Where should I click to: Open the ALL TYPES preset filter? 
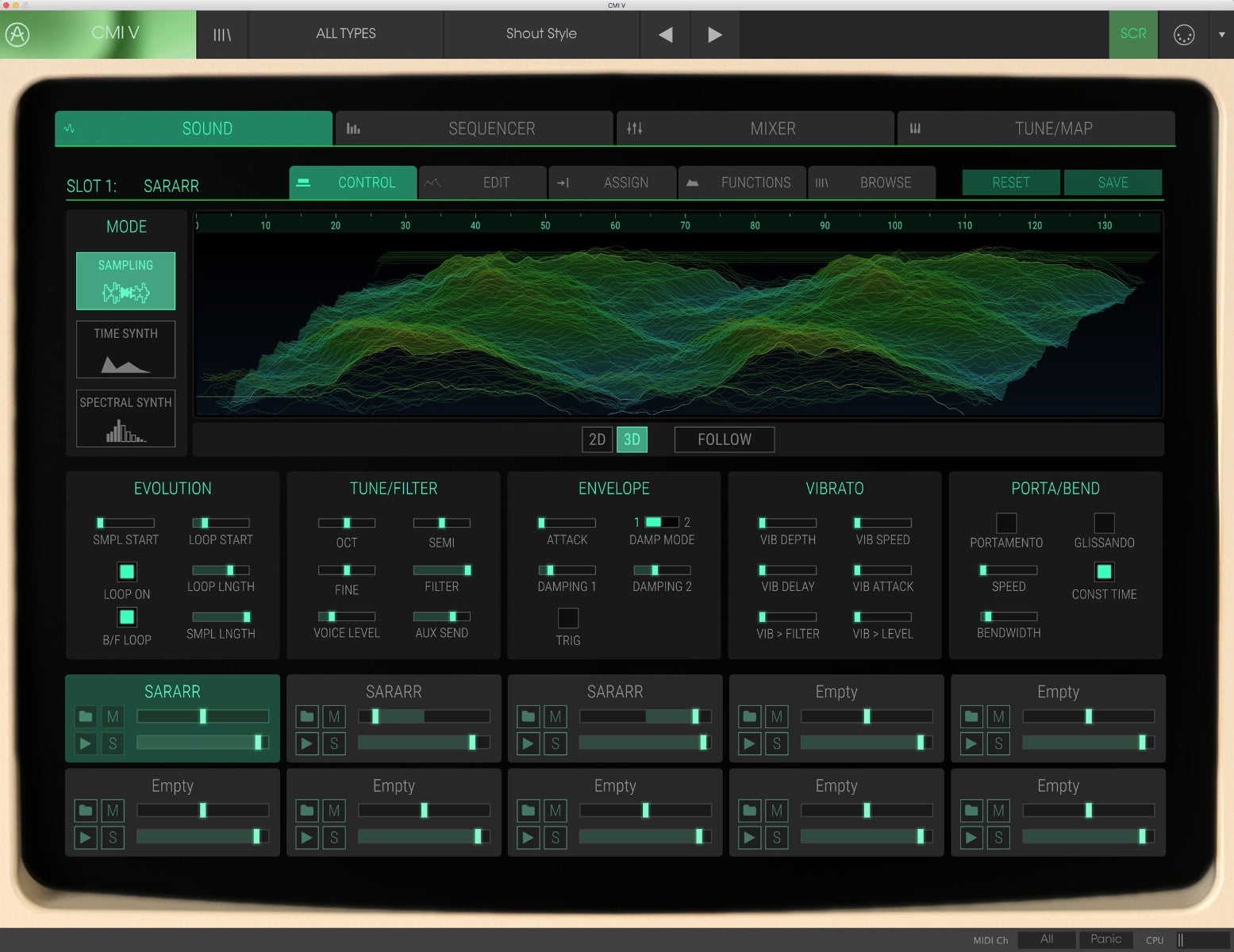pos(346,34)
